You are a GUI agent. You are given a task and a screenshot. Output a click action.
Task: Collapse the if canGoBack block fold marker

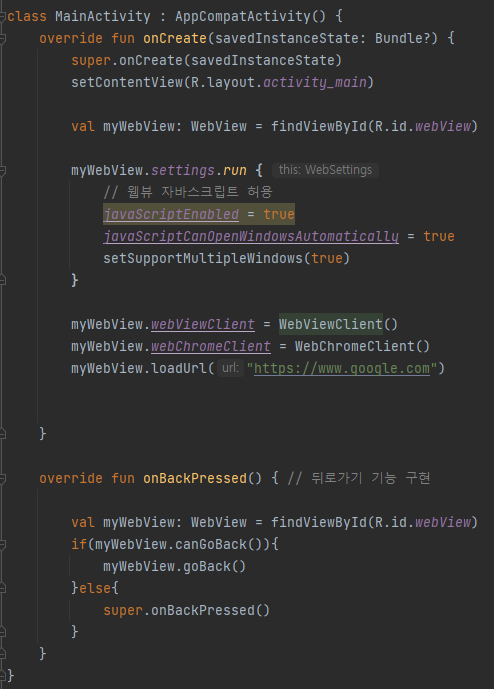click(2, 544)
